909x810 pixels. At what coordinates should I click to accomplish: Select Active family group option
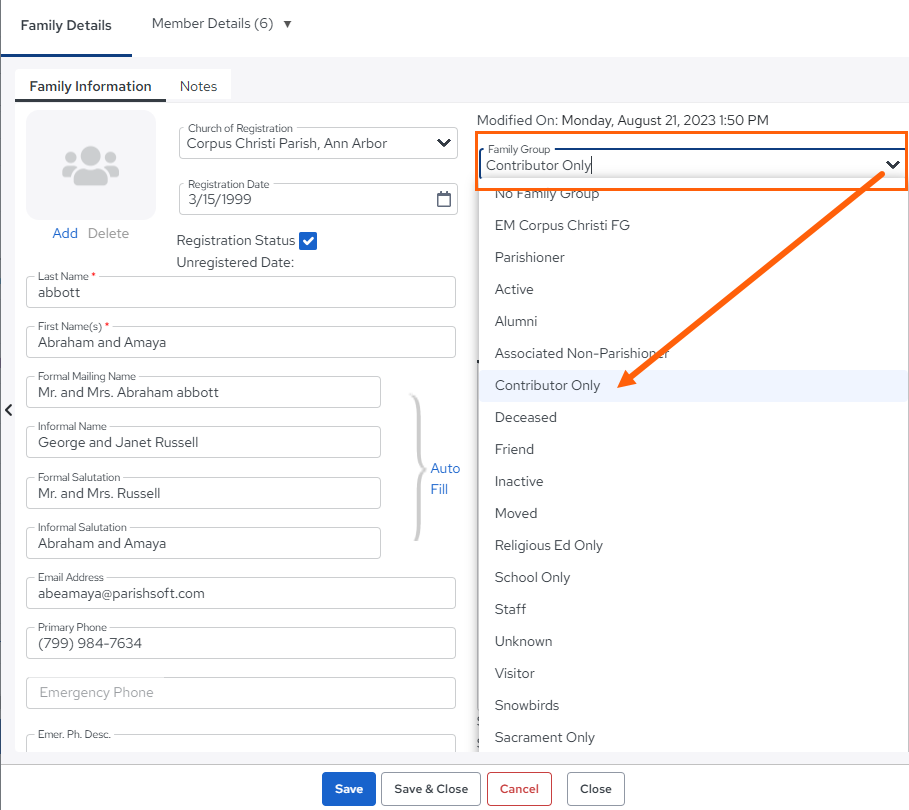(693, 289)
